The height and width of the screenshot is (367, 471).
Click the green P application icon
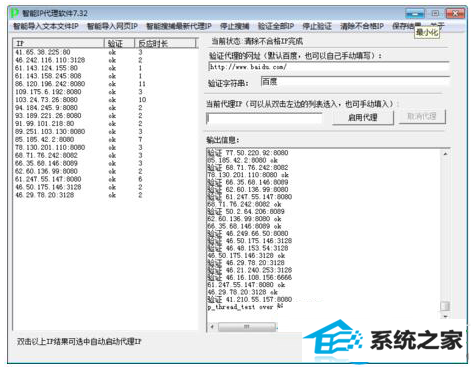[14, 13]
